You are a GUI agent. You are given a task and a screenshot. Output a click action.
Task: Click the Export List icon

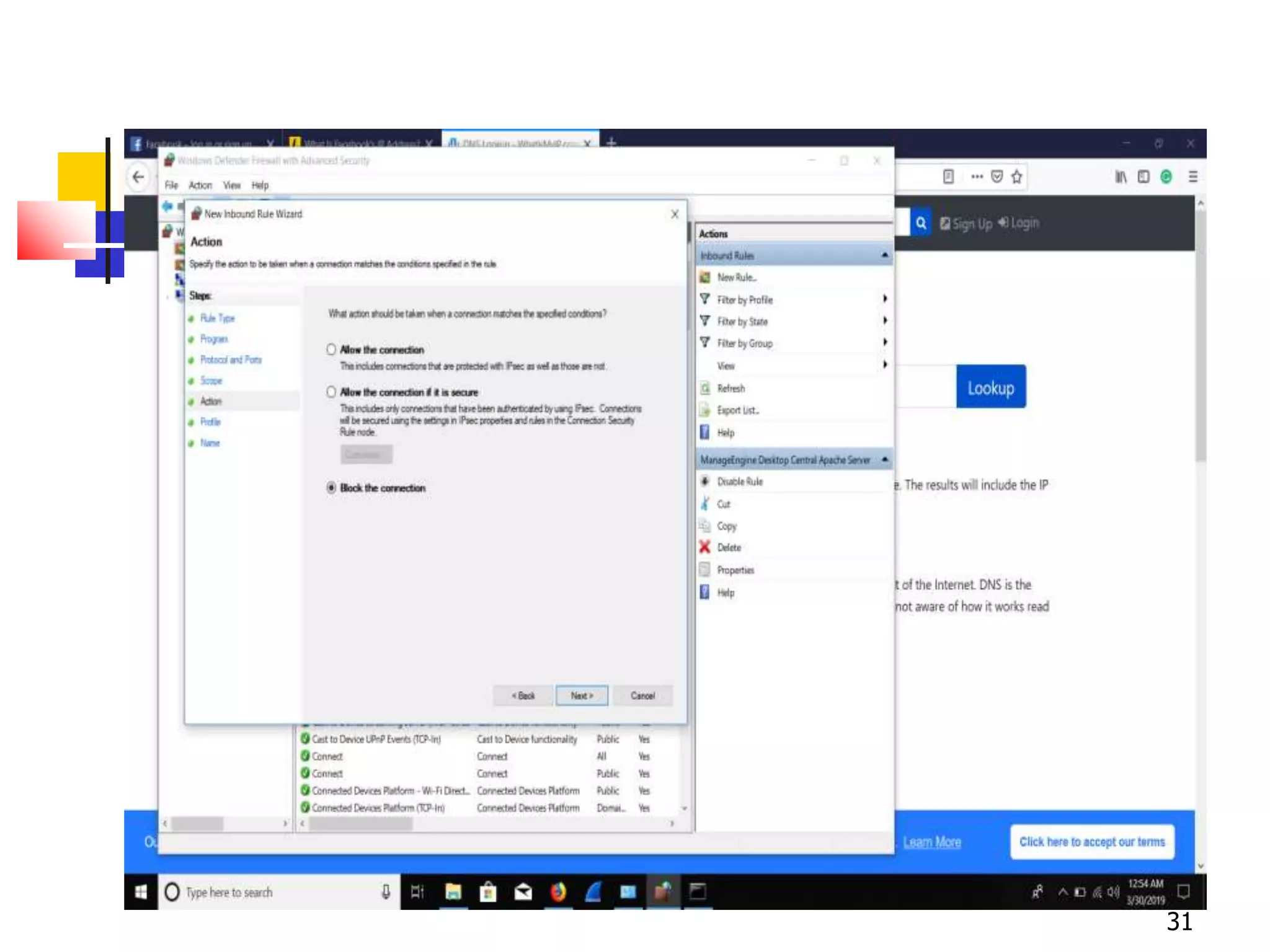[x=704, y=410]
